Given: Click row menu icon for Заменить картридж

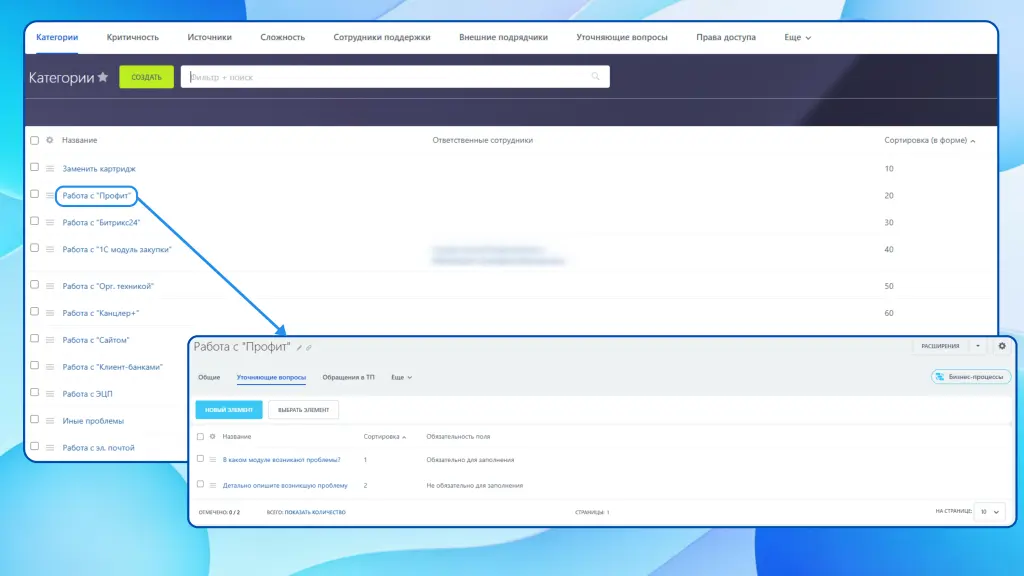Looking at the screenshot, I should click(x=50, y=168).
